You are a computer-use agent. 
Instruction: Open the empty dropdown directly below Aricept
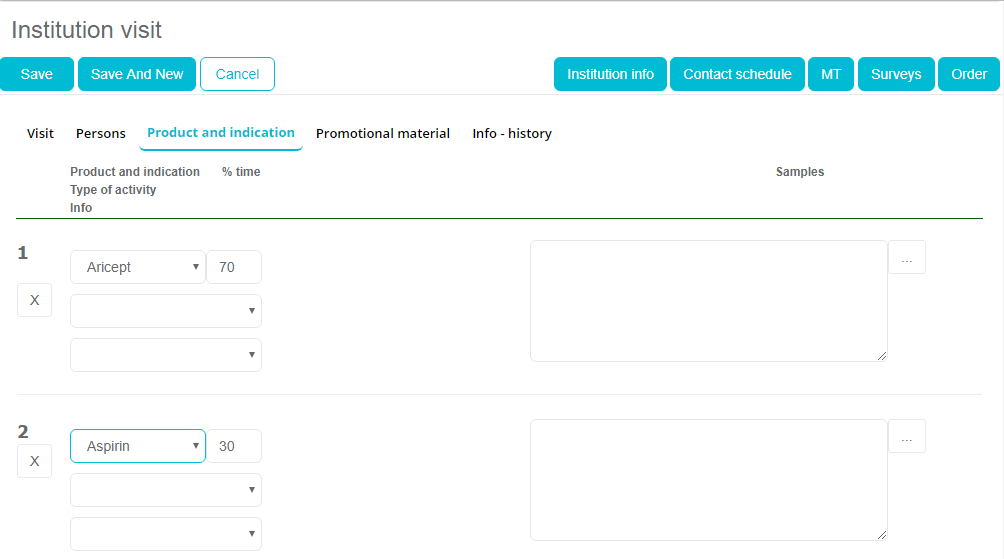(165, 311)
